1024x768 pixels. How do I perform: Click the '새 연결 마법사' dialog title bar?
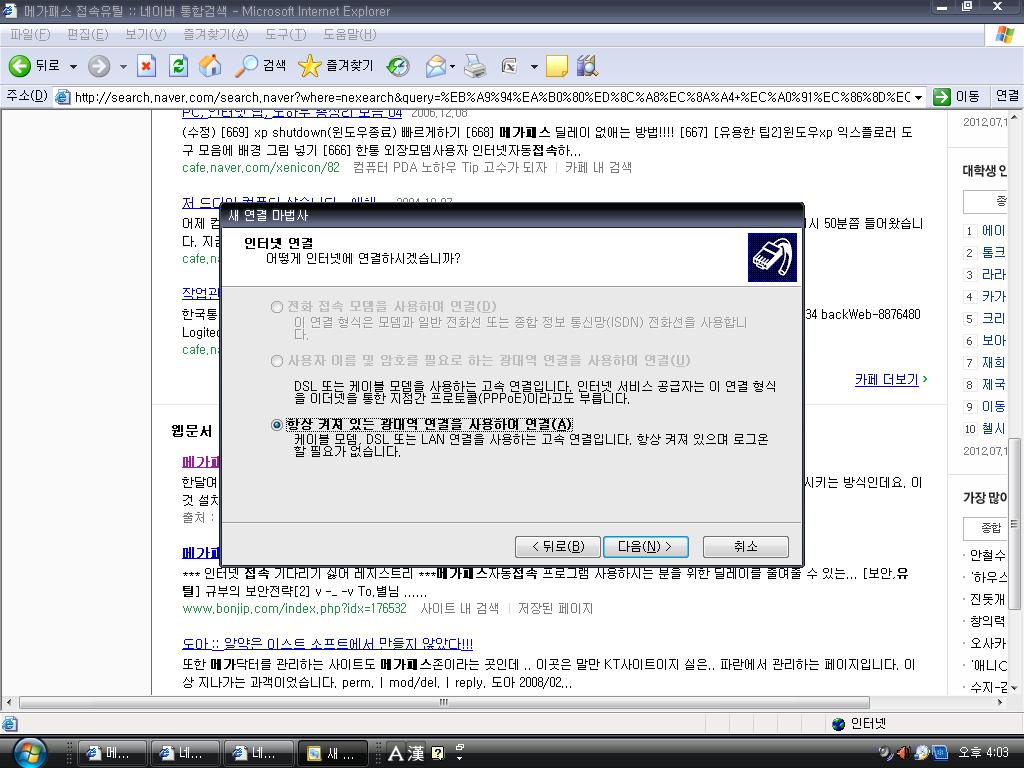coord(512,215)
